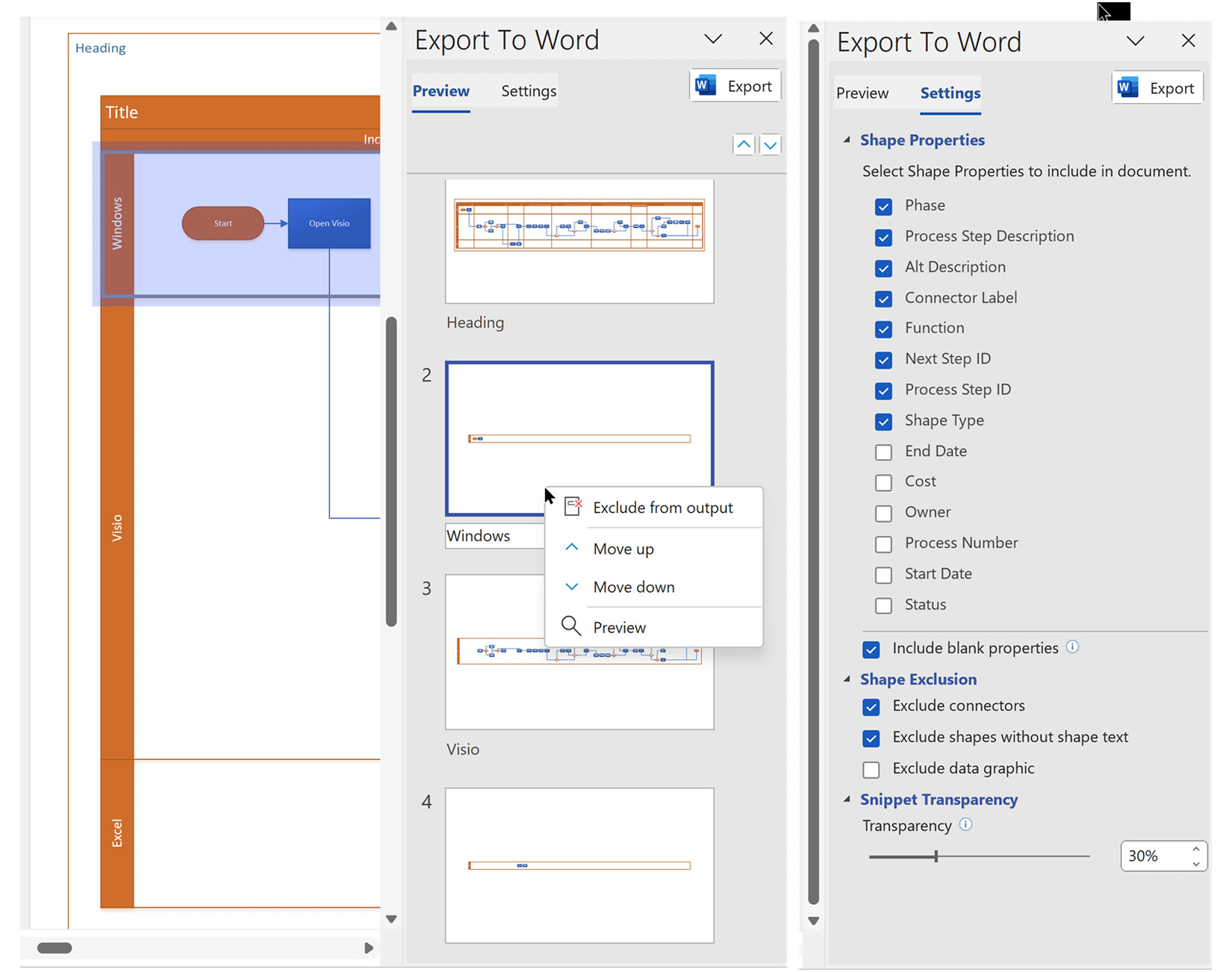1232x972 pixels.
Task: Click Export button in the Settings pane
Action: point(1157,88)
